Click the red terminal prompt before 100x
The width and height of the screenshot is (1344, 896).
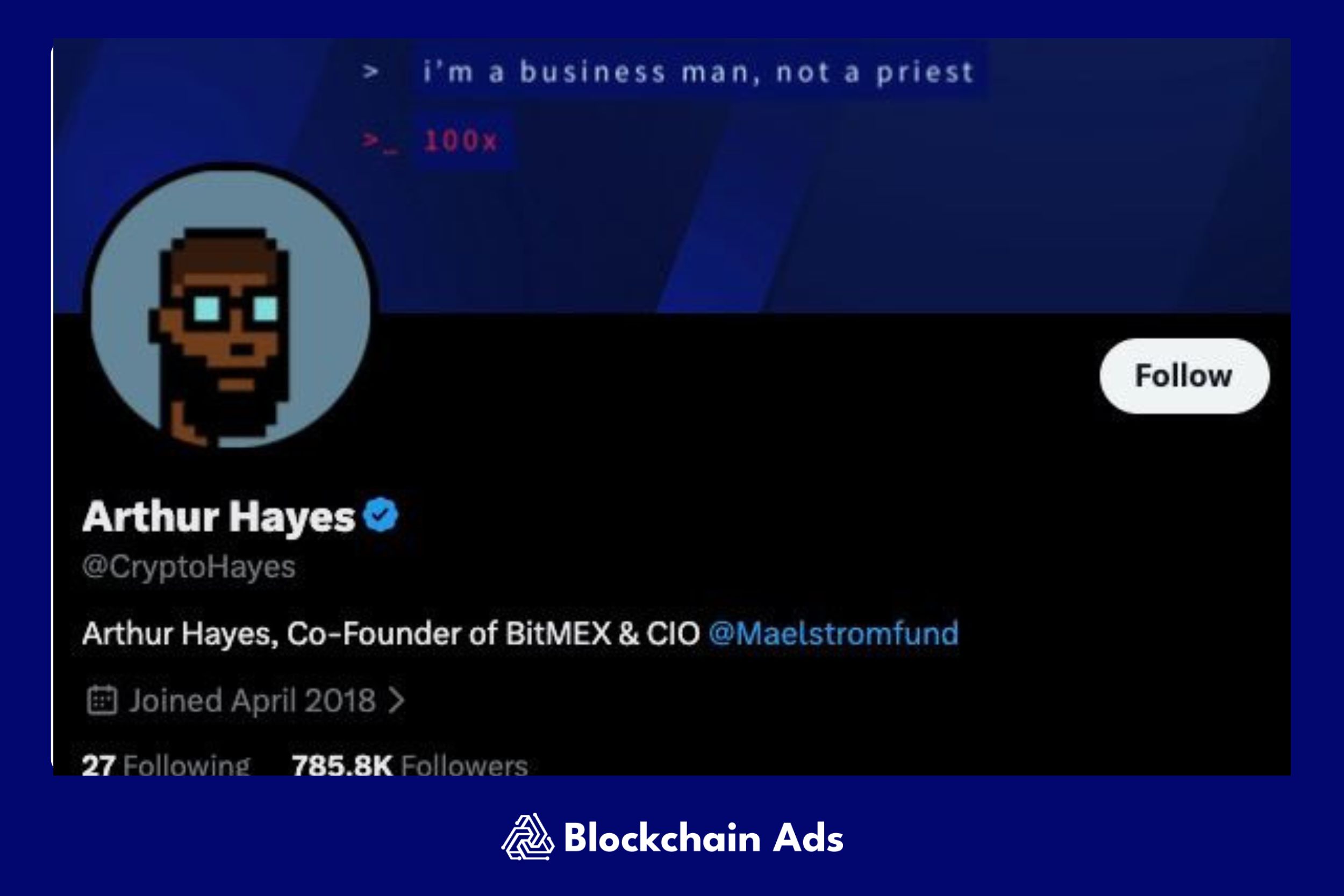coord(380,142)
